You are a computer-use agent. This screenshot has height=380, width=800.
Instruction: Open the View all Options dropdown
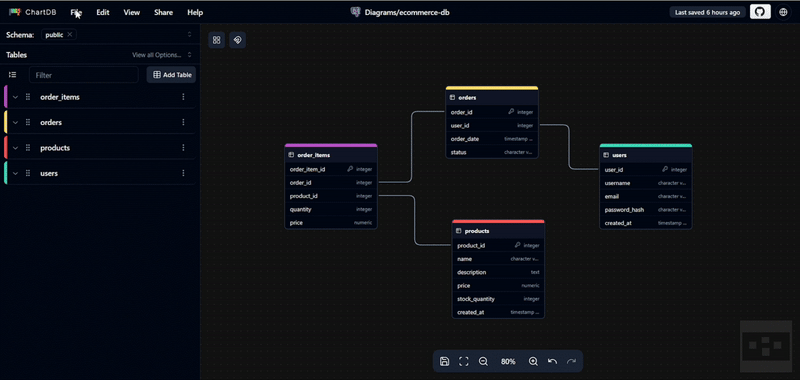[162, 55]
